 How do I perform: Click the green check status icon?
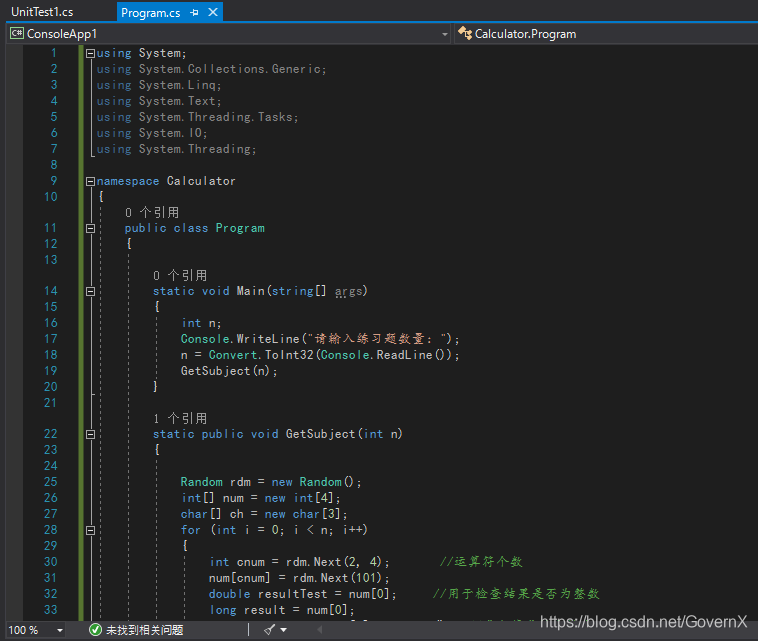(95, 630)
